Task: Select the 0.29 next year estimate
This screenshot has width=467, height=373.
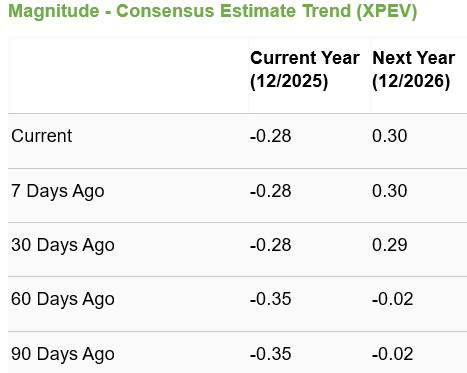Action: point(390,245)
